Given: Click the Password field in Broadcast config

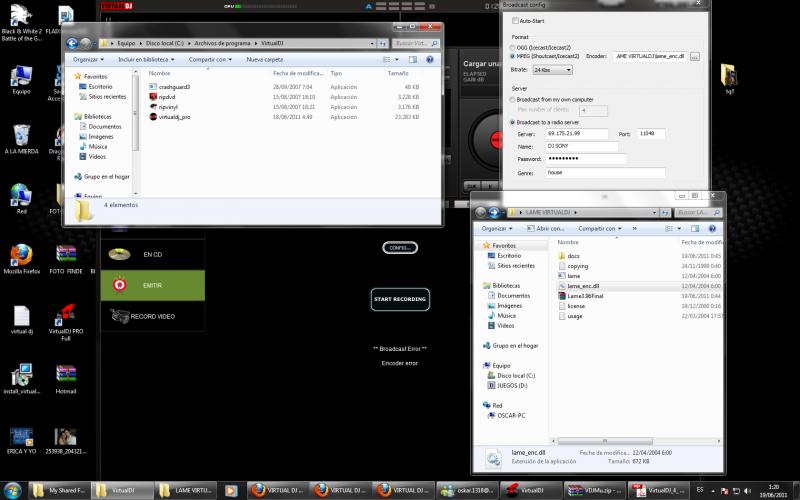Looking at the screenshot, I should tap(586, 159).
